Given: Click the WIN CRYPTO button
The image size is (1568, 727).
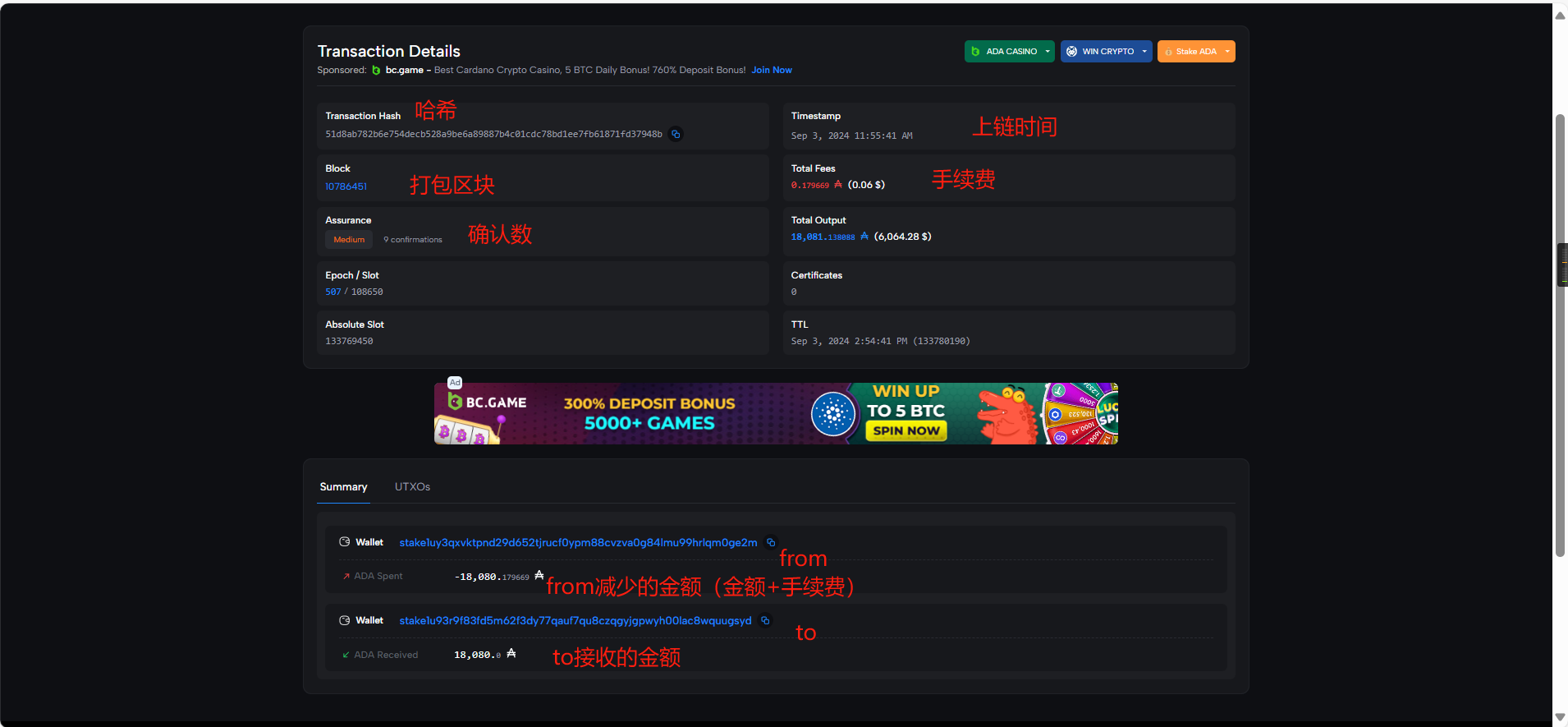Looking at the screenshot, I should point(1107,51).
